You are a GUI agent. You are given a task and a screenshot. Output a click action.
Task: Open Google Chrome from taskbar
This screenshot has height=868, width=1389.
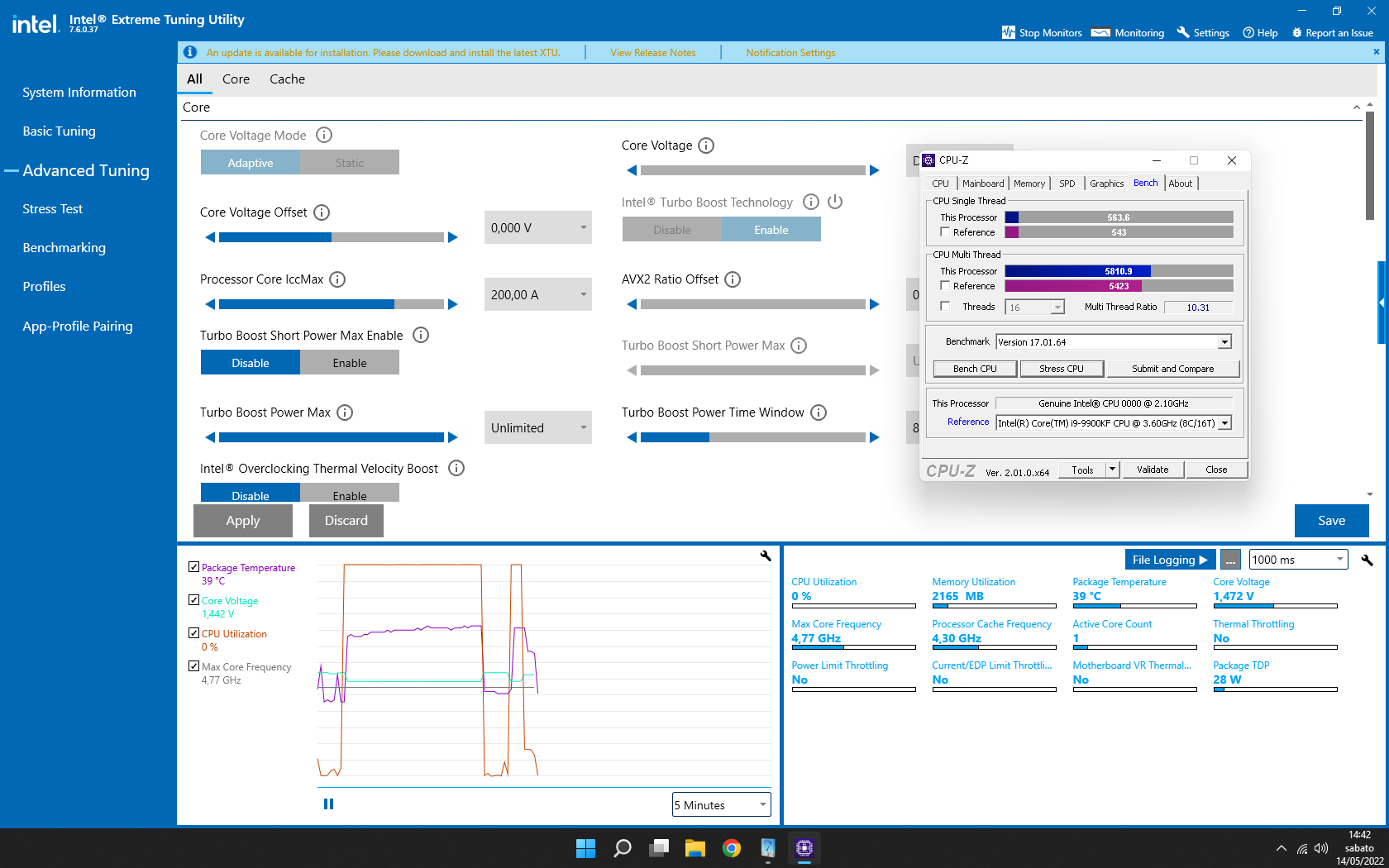coord(732,848)
